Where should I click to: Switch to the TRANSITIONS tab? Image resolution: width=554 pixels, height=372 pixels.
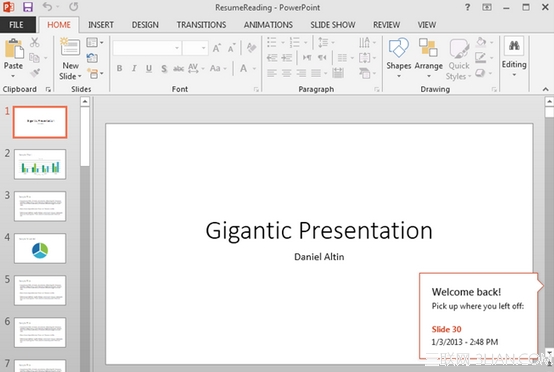click(201, 25)
